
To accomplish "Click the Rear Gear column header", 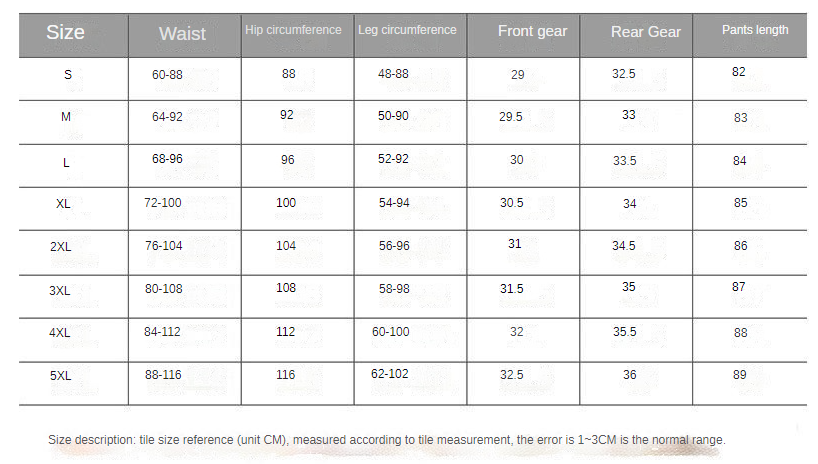I will [645, 32].
